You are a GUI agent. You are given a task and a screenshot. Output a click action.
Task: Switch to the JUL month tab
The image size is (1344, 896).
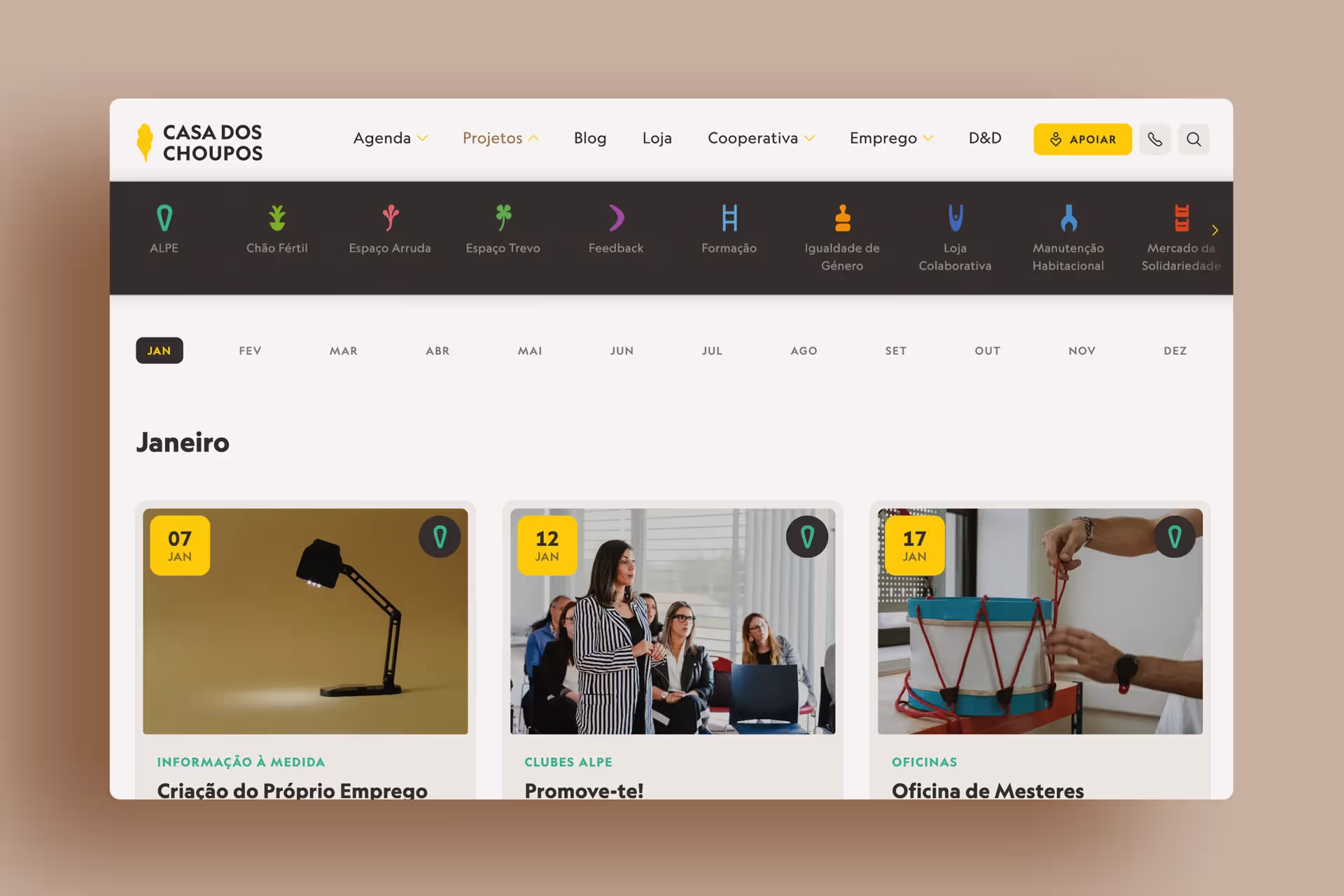(x=712, y=351)
